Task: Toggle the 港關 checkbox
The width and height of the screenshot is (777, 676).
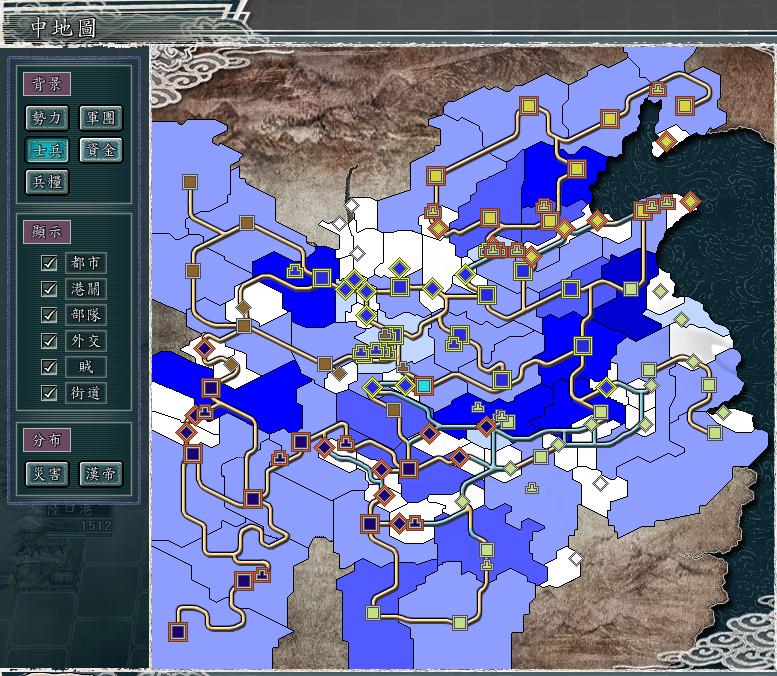Action: pyautogui.click(x=49, y=288)
